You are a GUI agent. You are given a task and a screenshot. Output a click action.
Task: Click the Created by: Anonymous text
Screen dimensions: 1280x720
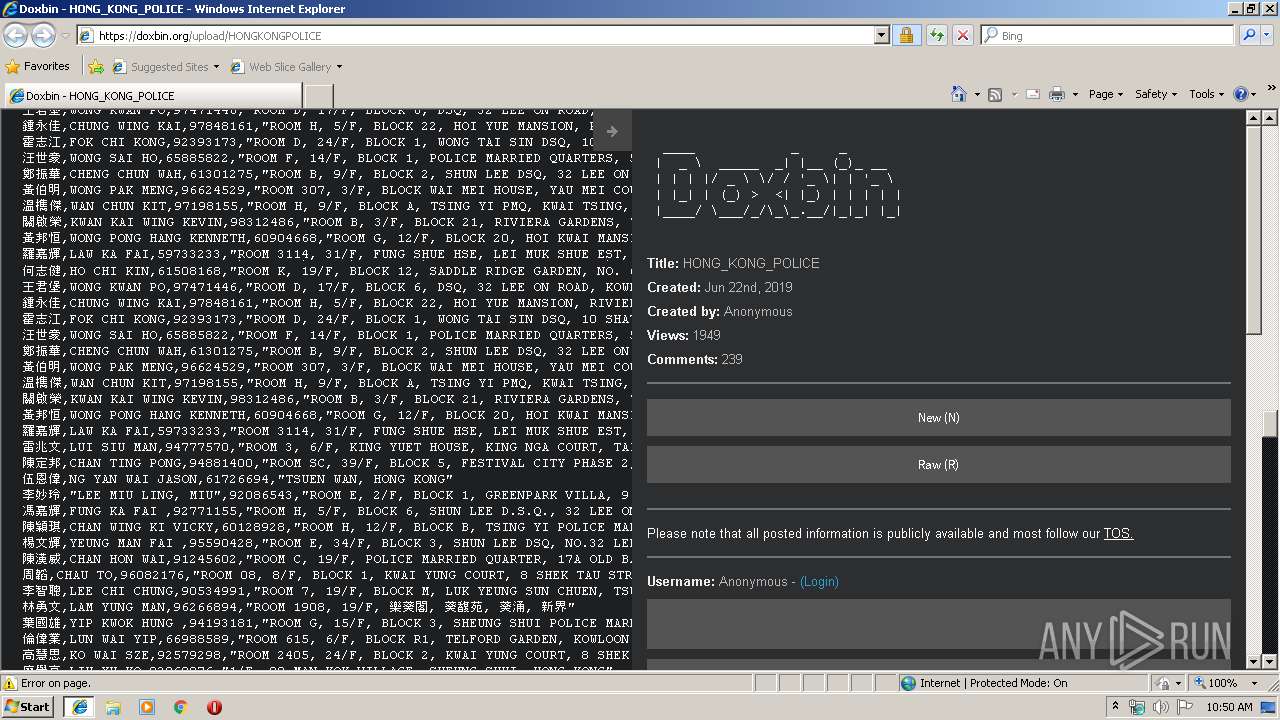point(720,312)
